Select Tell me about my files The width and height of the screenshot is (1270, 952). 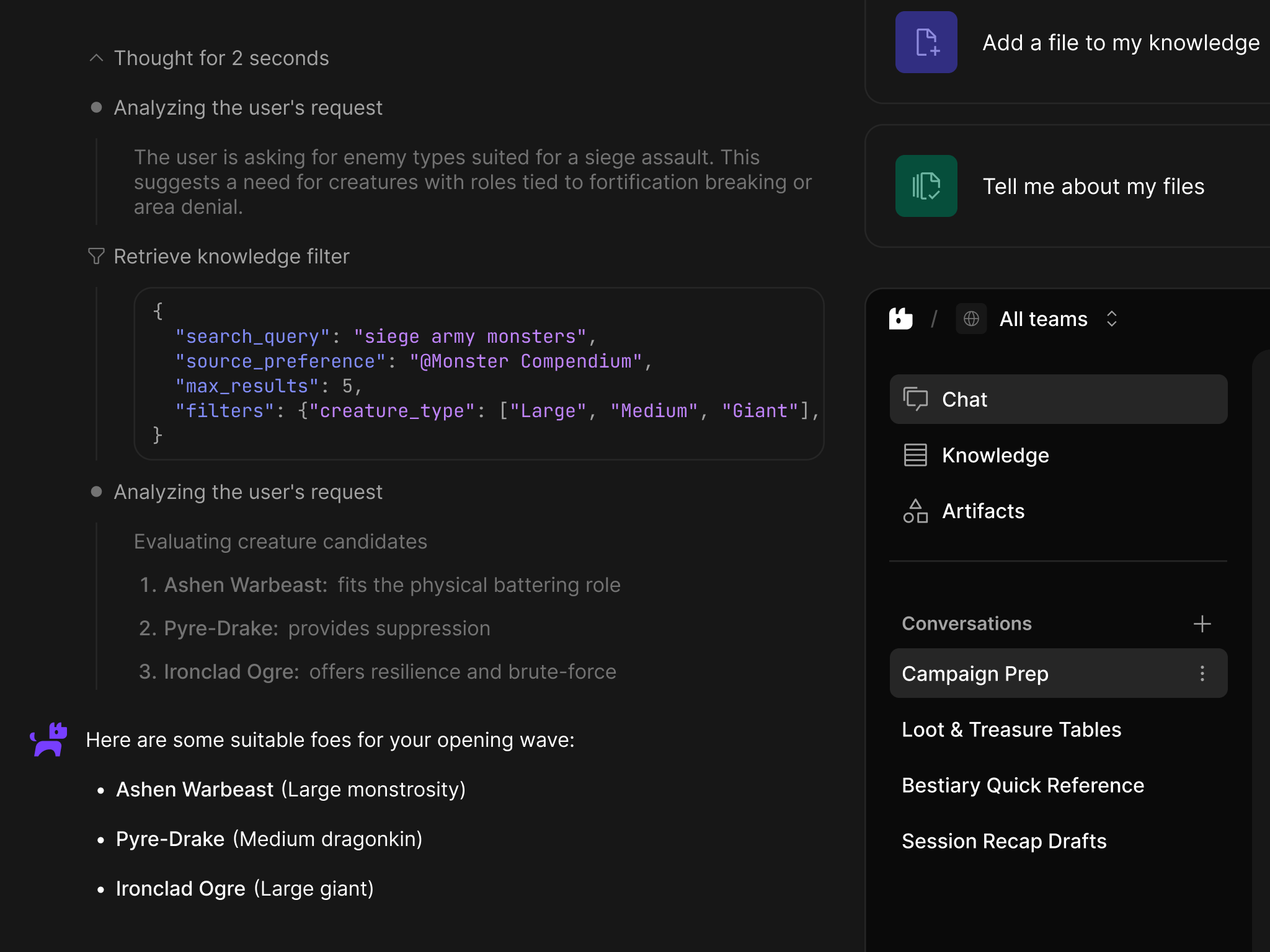tap(1093, 186)
